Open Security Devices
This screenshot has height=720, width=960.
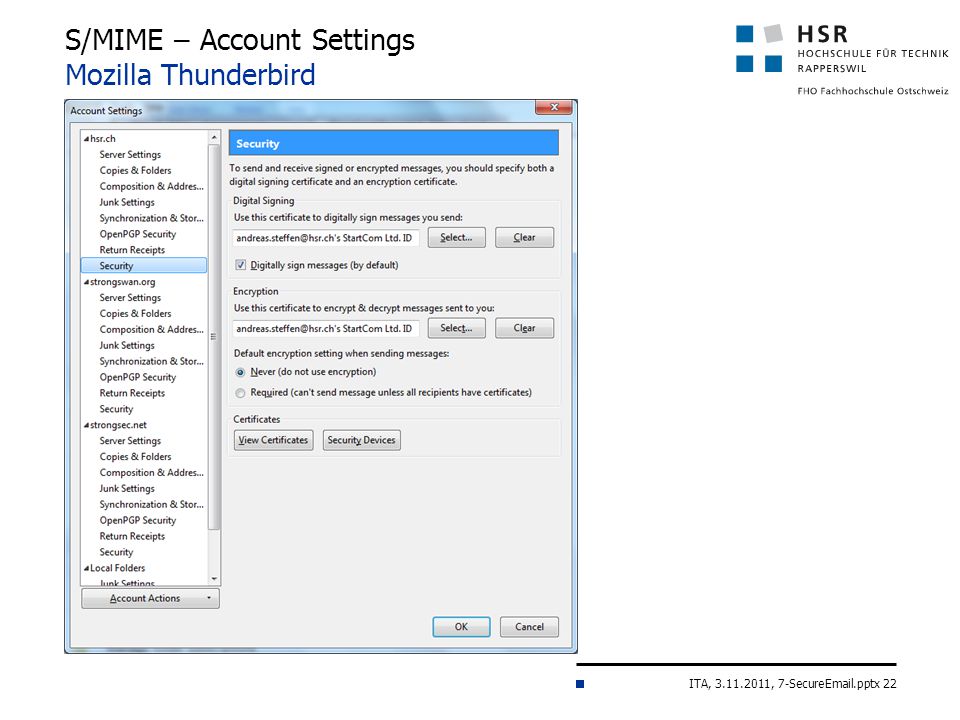pyautogui.click(x=361, y=440)
